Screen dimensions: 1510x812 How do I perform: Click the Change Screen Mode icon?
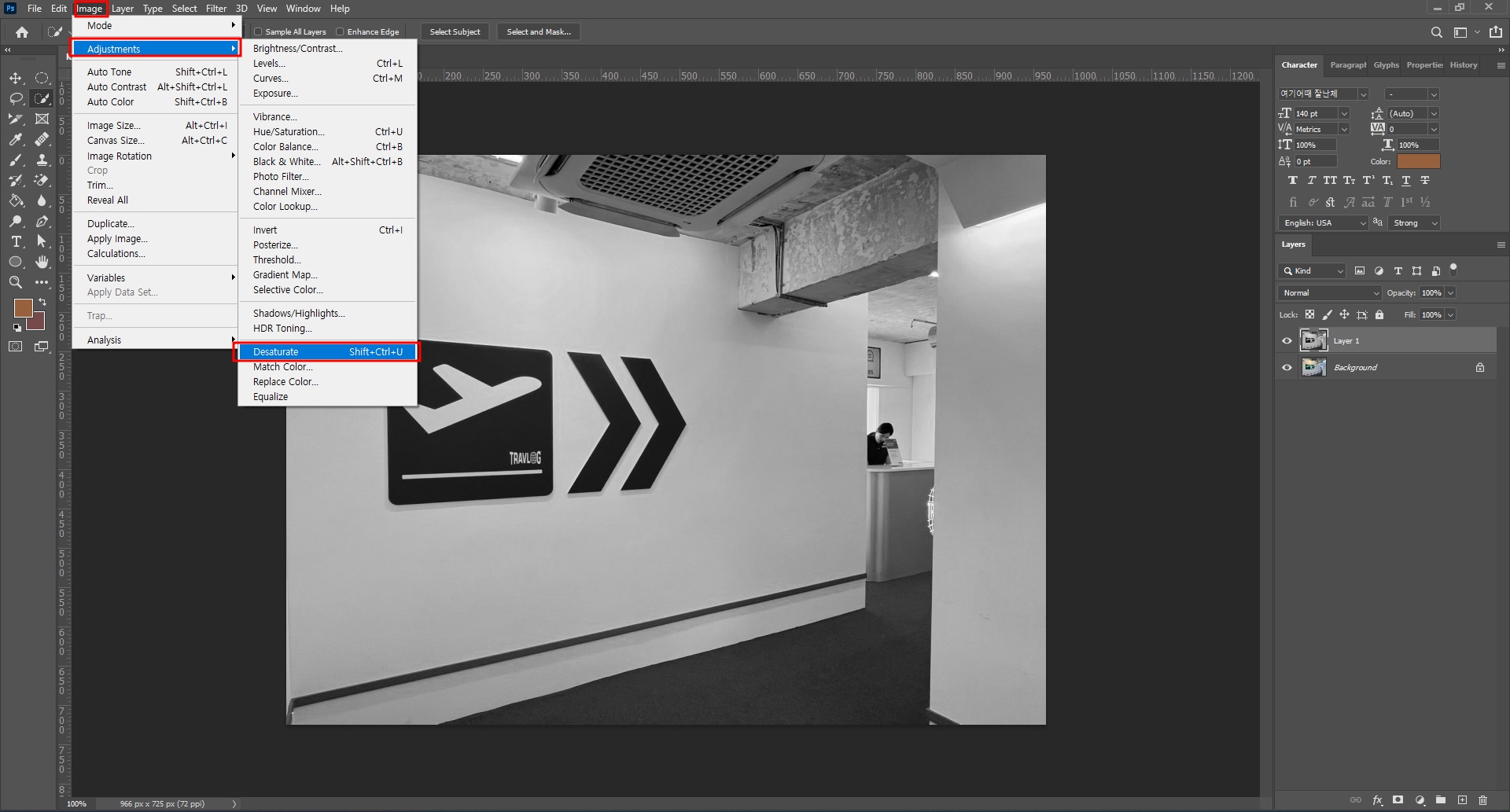[42, 347]
